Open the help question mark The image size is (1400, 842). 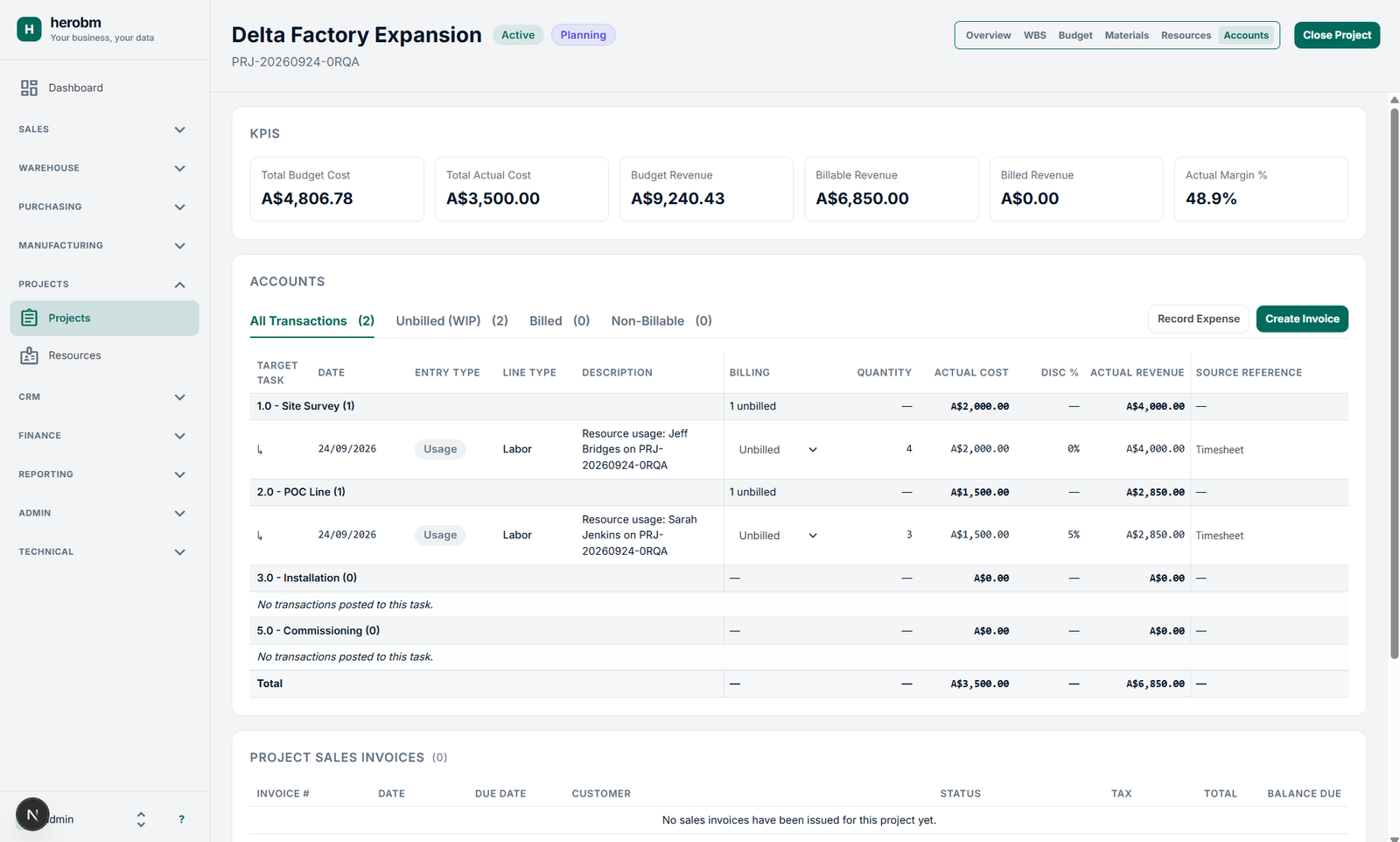tap(181, 819)
